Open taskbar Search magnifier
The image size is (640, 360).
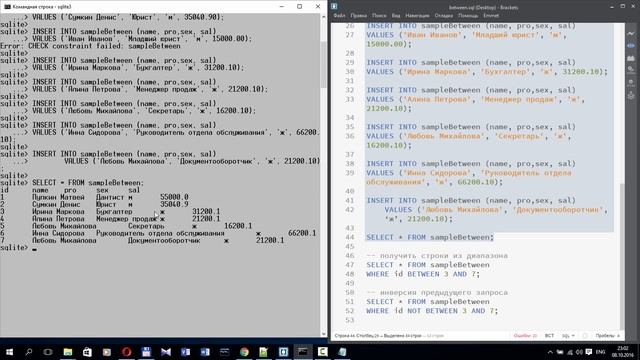pos(29,352)
